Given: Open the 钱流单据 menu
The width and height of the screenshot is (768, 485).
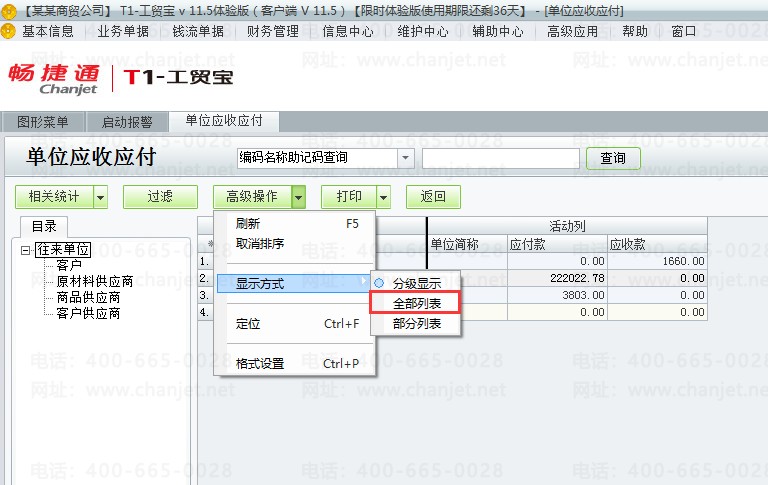Looking at the screenshot, I should 198,31.
